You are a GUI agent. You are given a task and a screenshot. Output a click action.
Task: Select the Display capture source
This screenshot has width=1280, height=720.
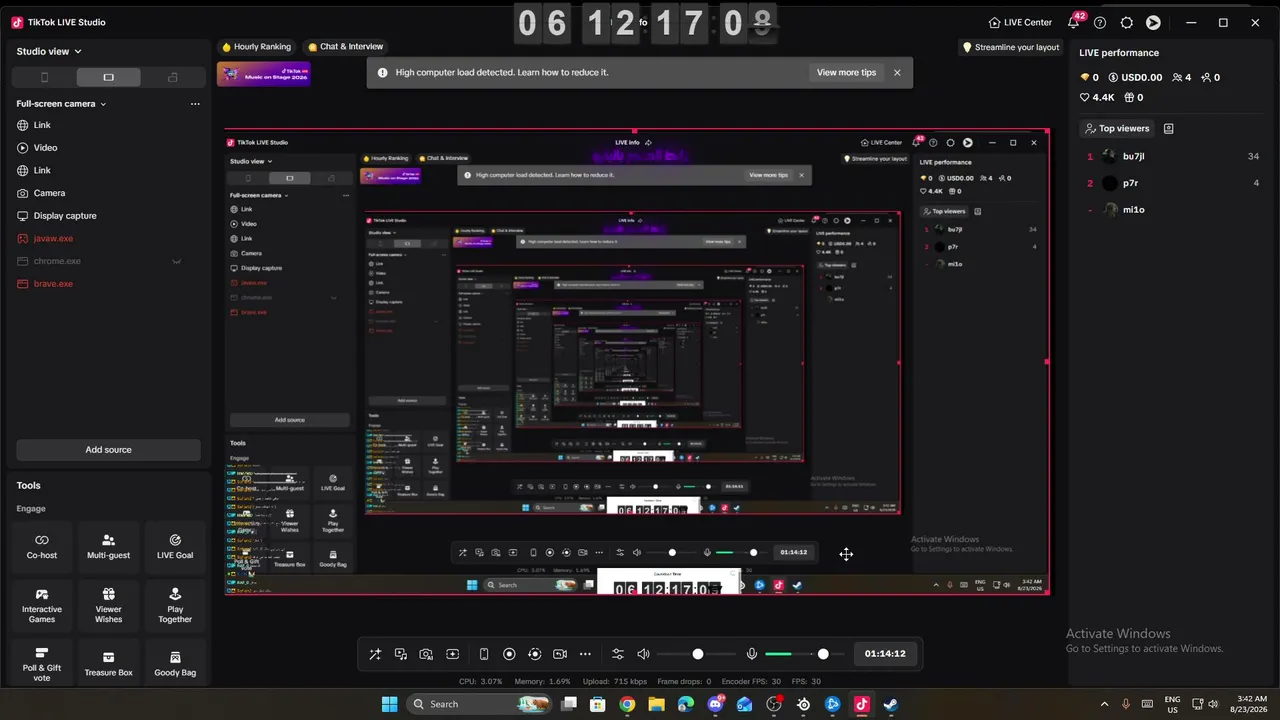108,216
